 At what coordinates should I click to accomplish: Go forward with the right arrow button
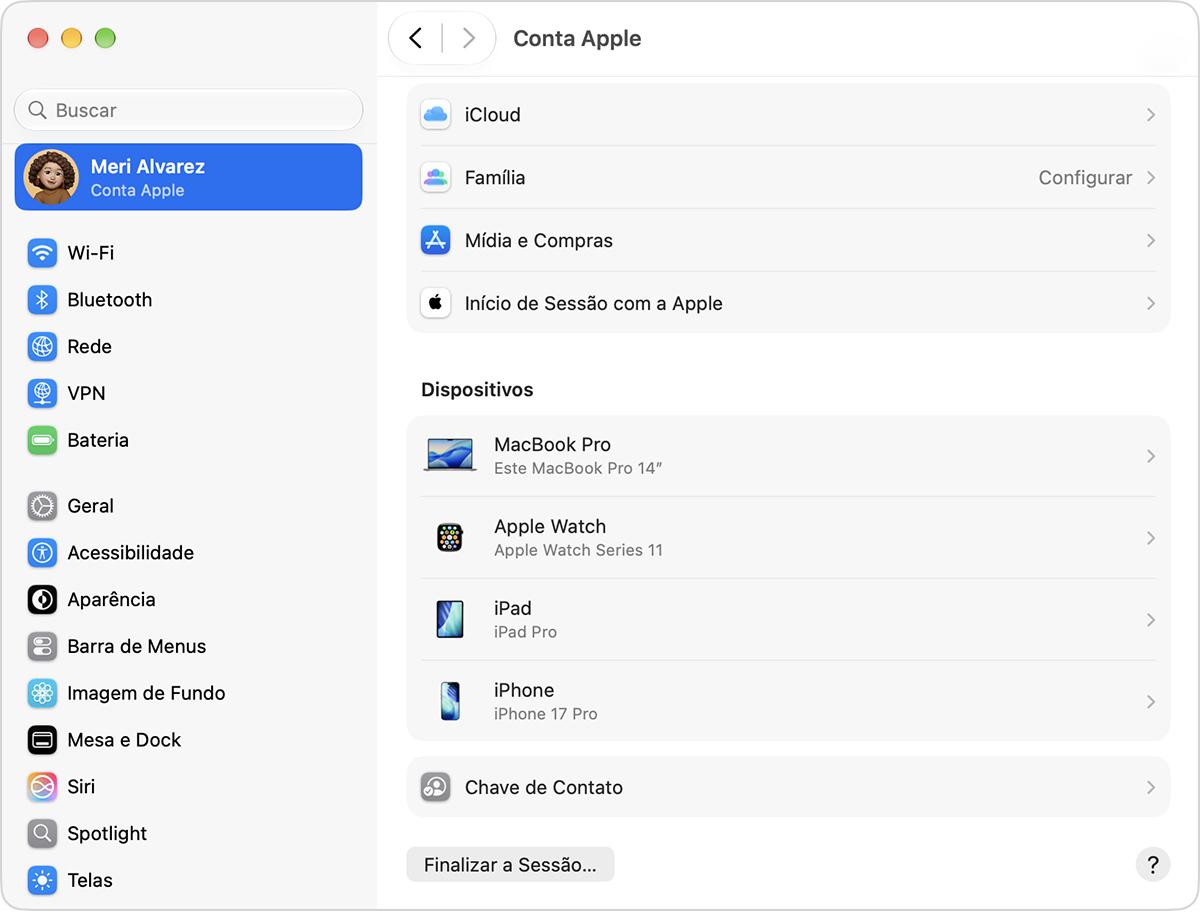point(468,39)
